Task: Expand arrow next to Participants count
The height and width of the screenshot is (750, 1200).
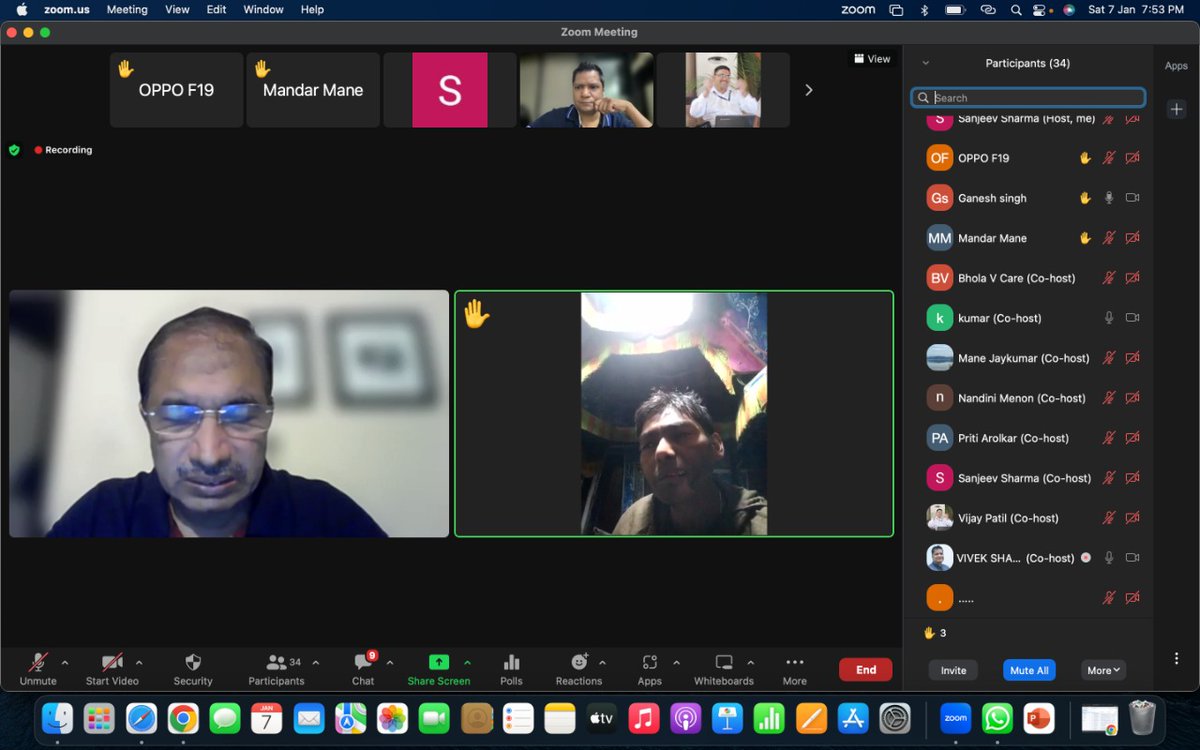Action: 316,662
